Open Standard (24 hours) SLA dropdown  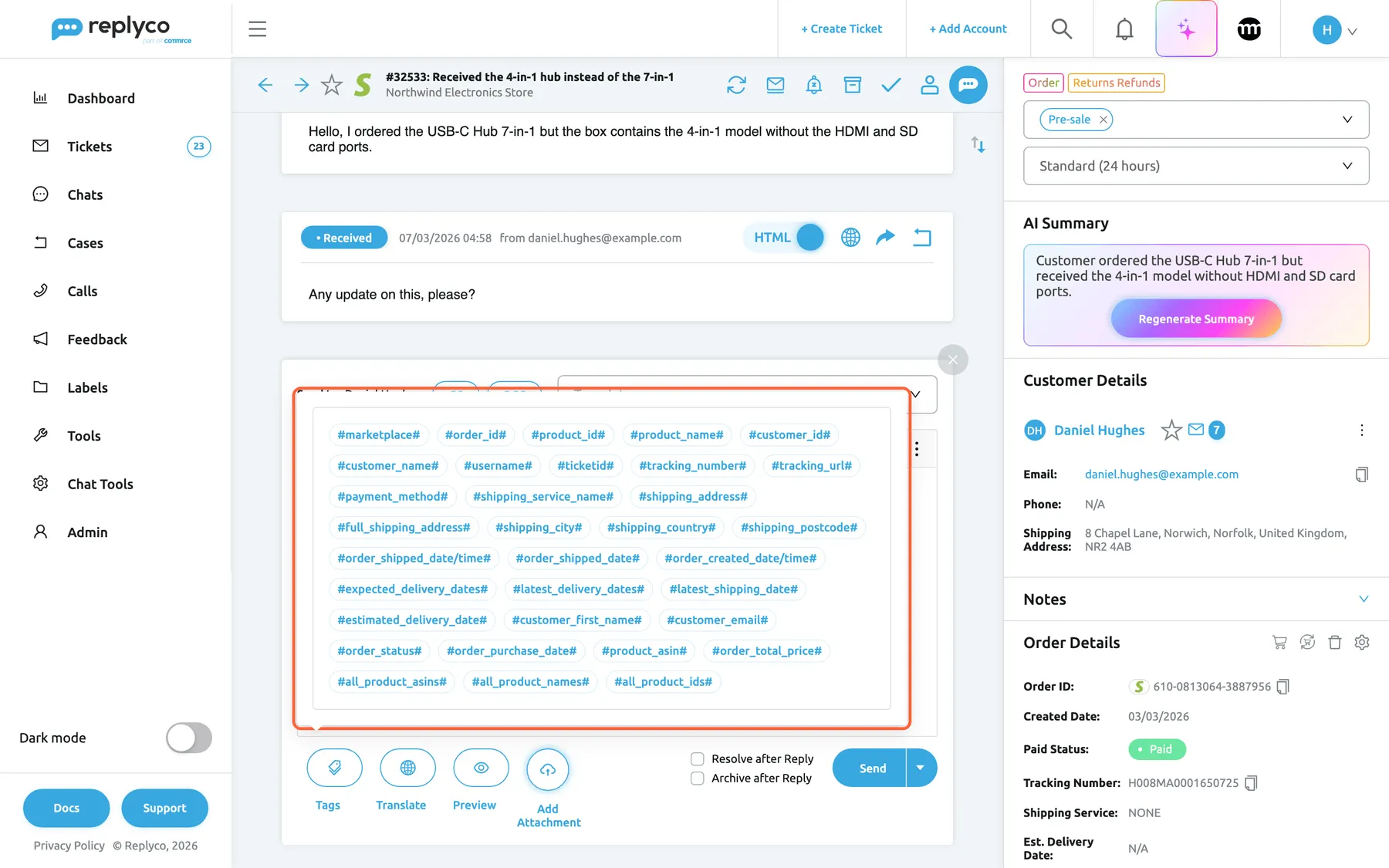[1196, 166]
